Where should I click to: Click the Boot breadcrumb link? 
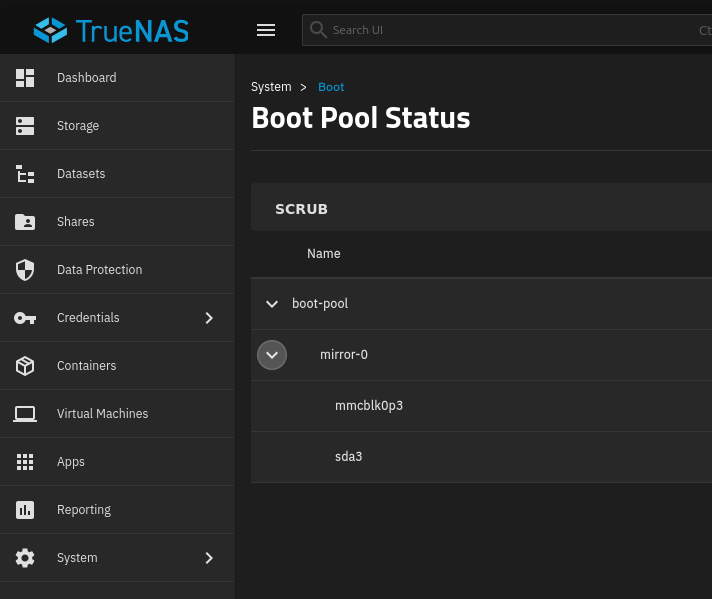[x=331, y=87]
